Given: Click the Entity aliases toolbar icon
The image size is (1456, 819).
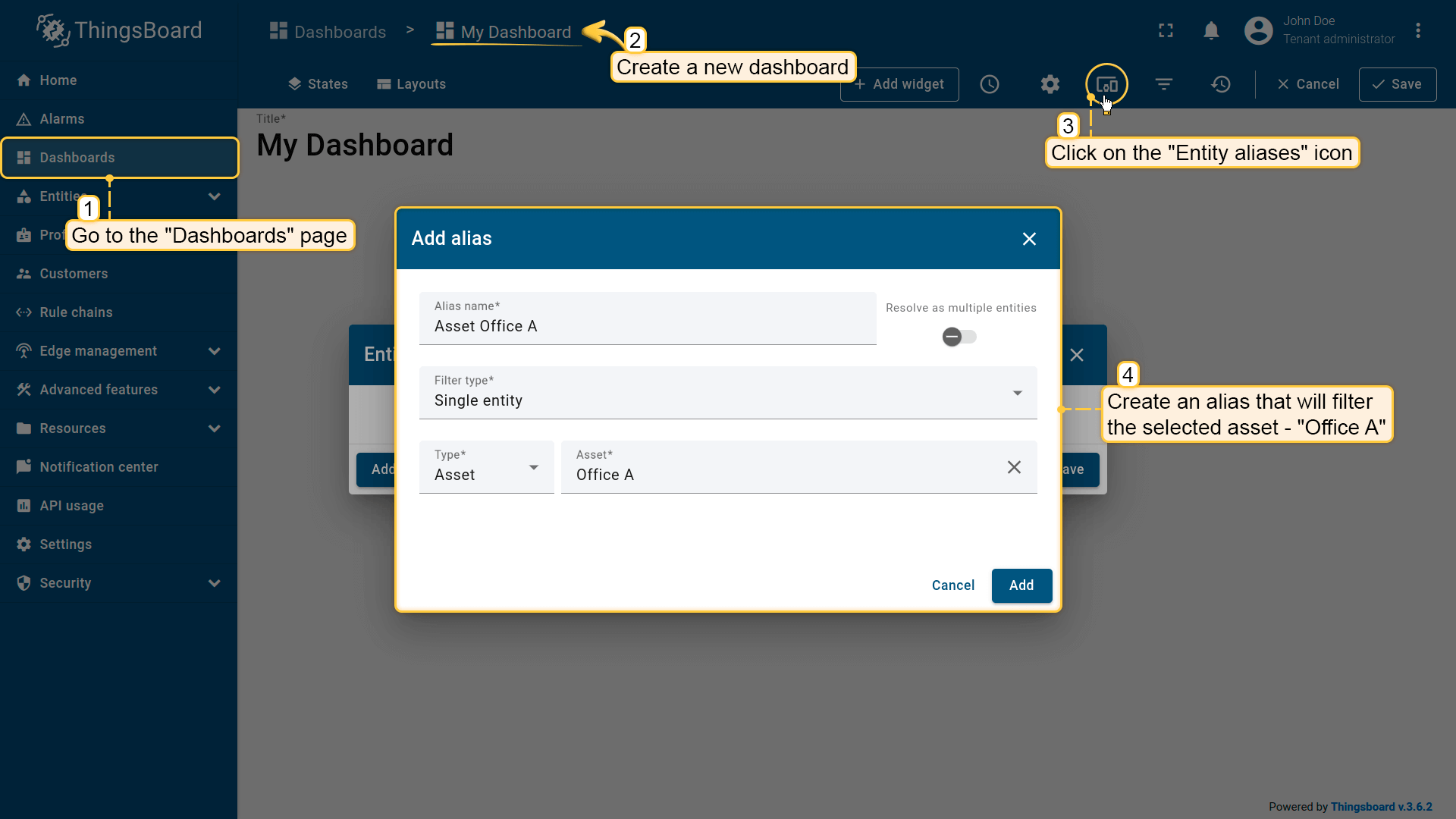Looking at the screenshot, I should (1106, 84).
